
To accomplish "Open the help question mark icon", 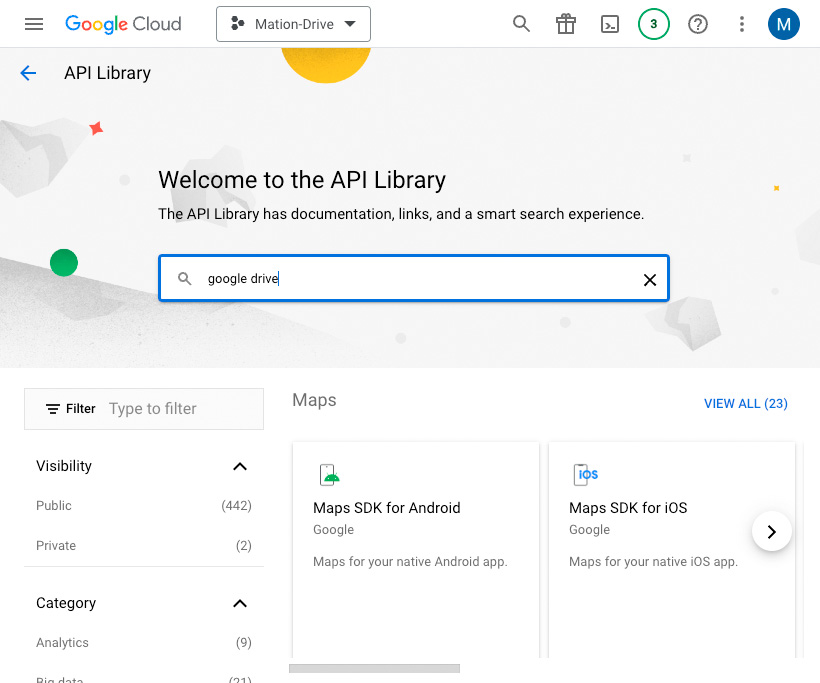I will (698, 24).
